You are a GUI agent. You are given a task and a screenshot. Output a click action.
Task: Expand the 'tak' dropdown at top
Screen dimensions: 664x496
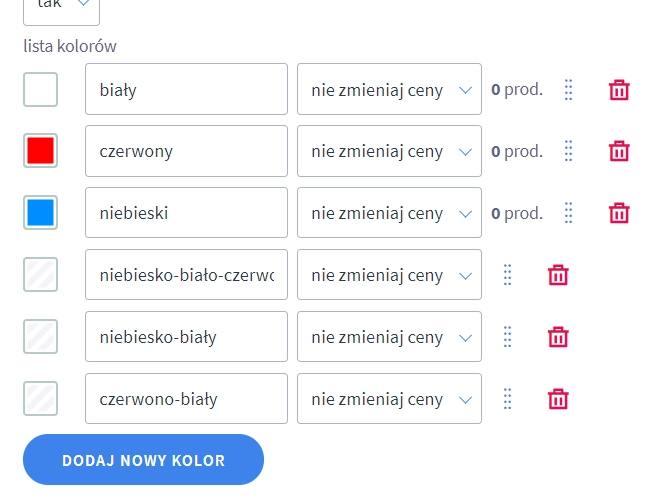[x=61, y=8]
